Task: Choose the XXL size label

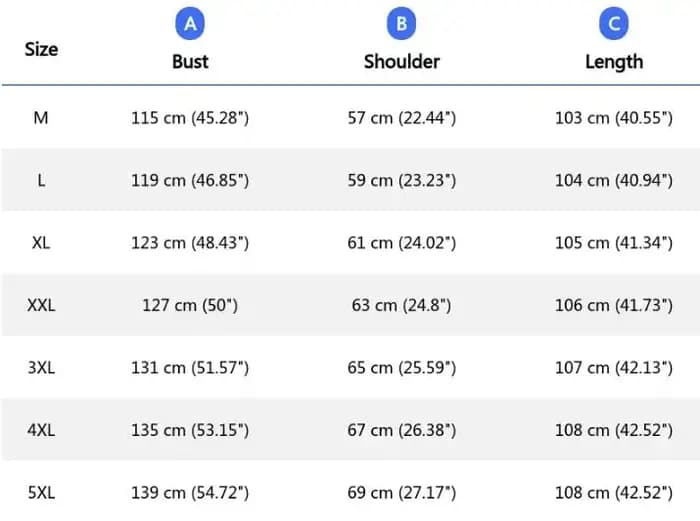Action: click(x=41, y=305)
